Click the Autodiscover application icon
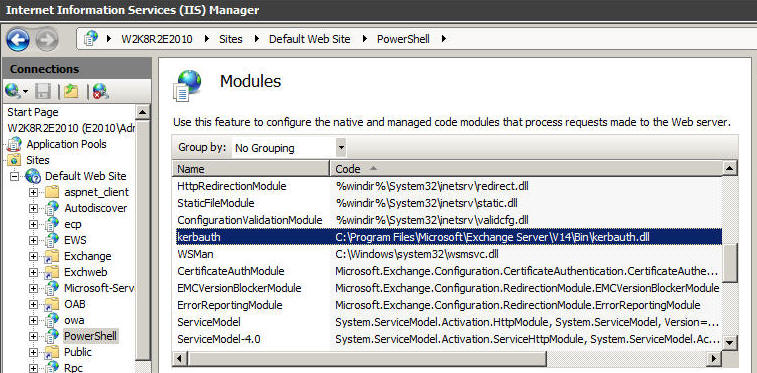 52,208
